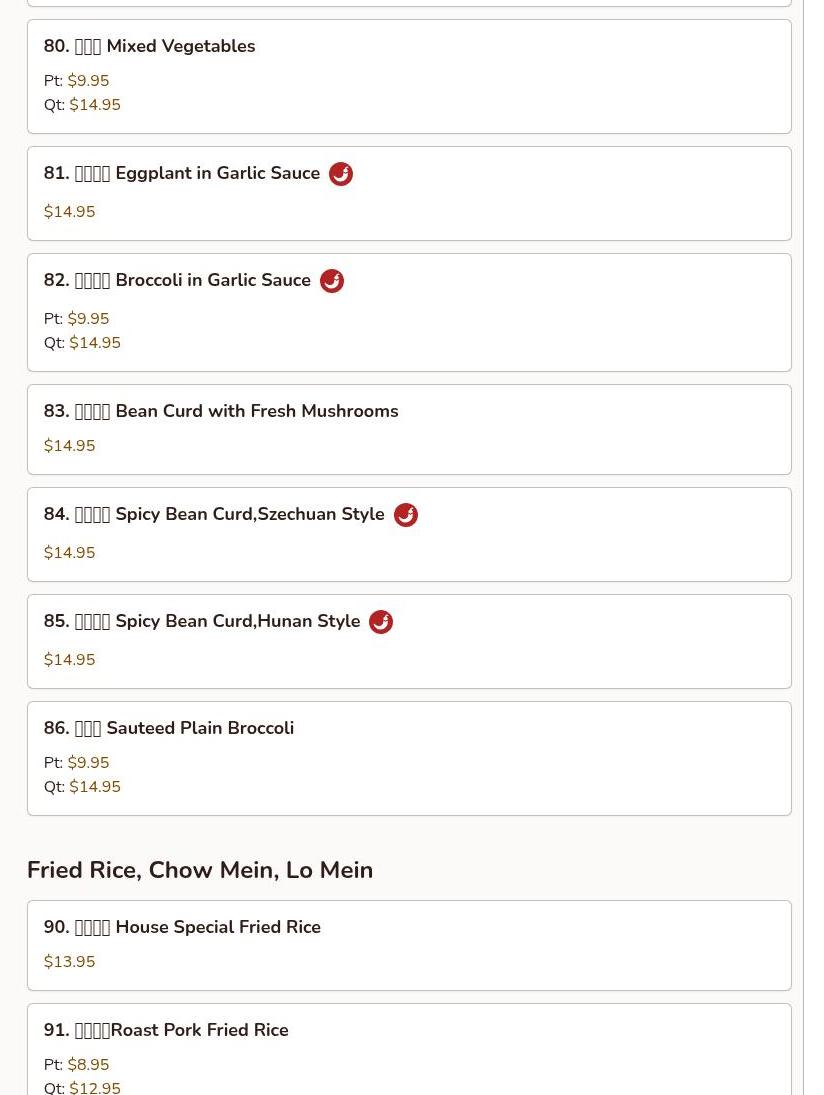Click the Fried Rice, Chow Mein, Lo Mein heading
Viewport: 824px width, 1095px height.
point(200,870)
